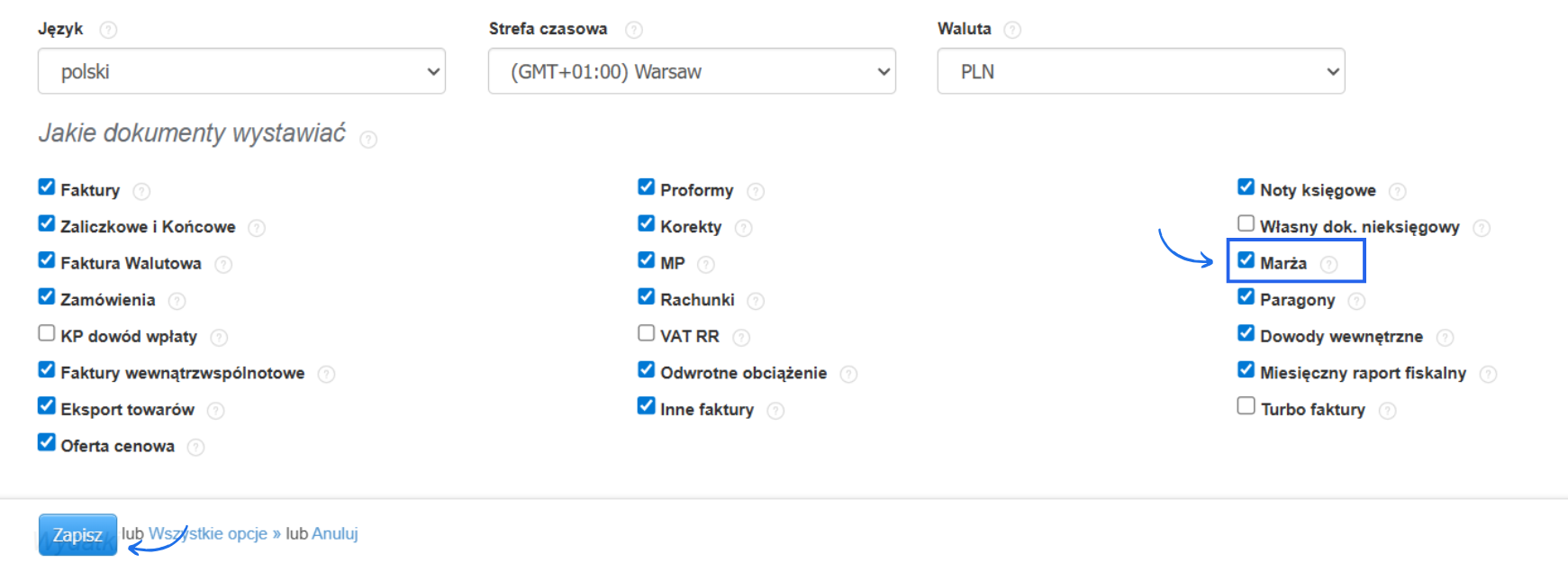Open the Język language dropdown
The image size is (1568, 563).
click(x=241, y=71)
